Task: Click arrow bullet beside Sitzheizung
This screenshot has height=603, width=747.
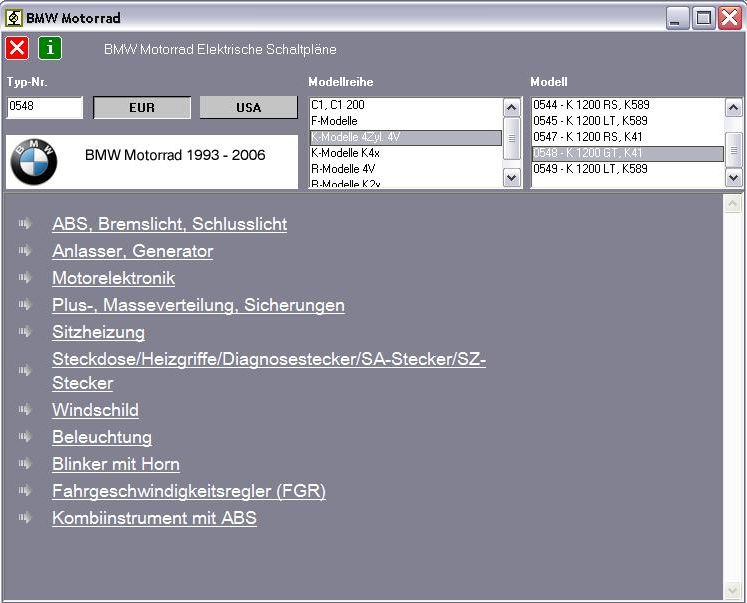Action: coord(25,332)
